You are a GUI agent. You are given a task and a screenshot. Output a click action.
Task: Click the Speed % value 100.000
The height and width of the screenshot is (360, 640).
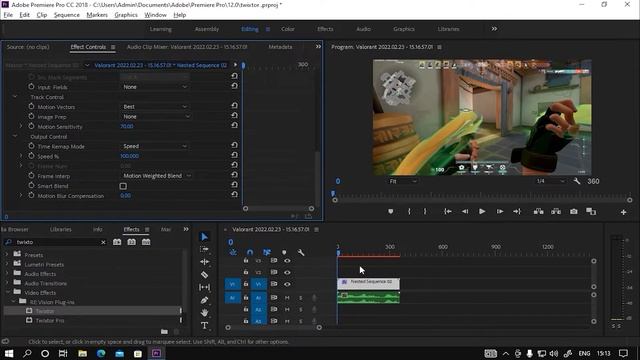click(129, 156)
